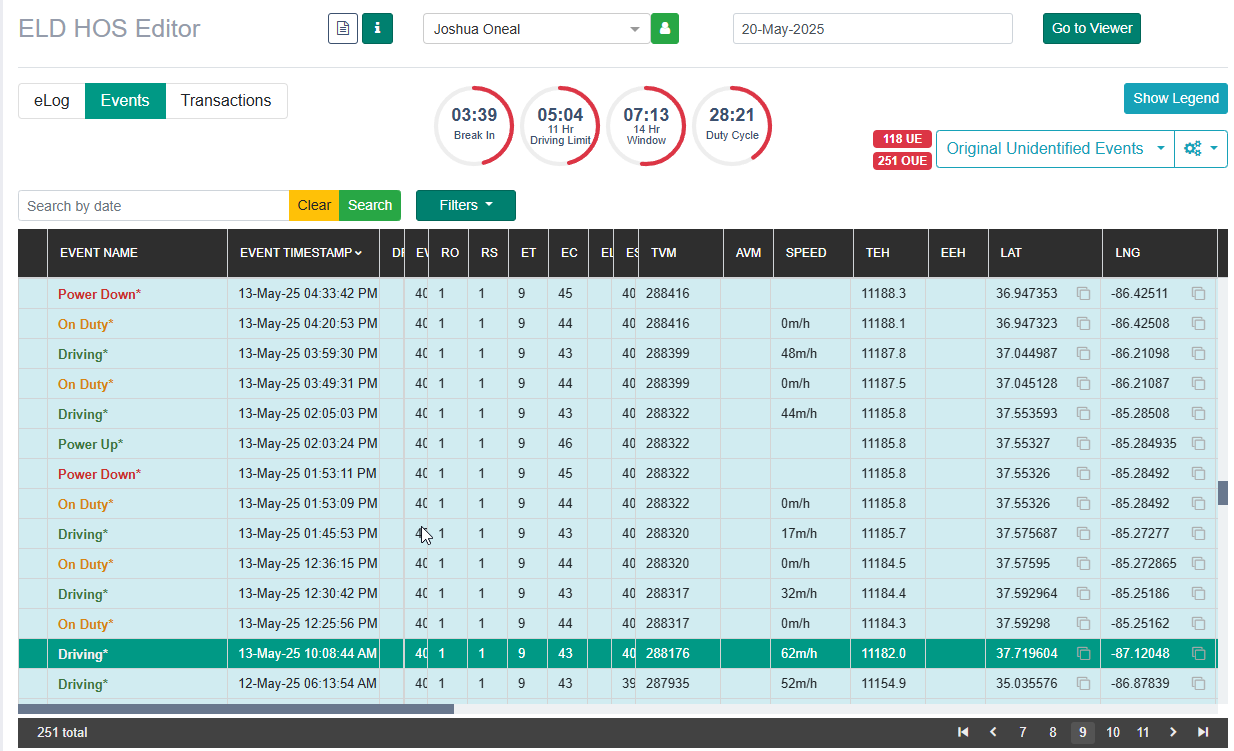Viewport: 1234px width, 751px height.
Task: Switch to the eLog tab
Action: pos(52,101)
